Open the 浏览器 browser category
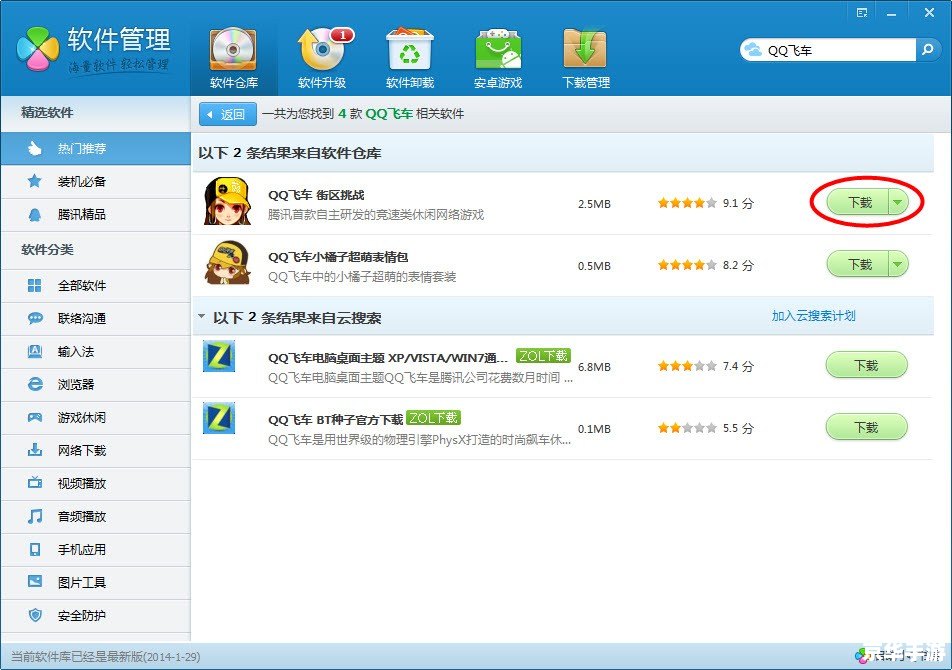The image size is (952, 670). coord(76,384)
